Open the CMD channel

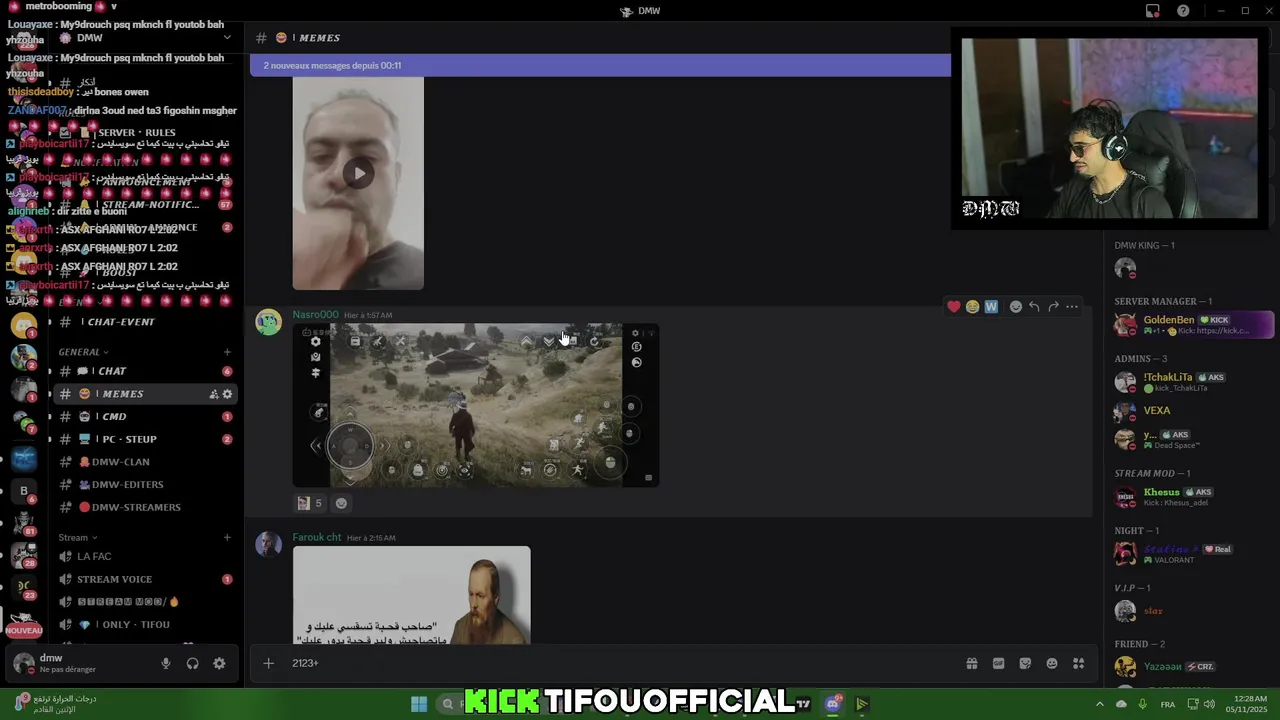[x=145, y=416]
